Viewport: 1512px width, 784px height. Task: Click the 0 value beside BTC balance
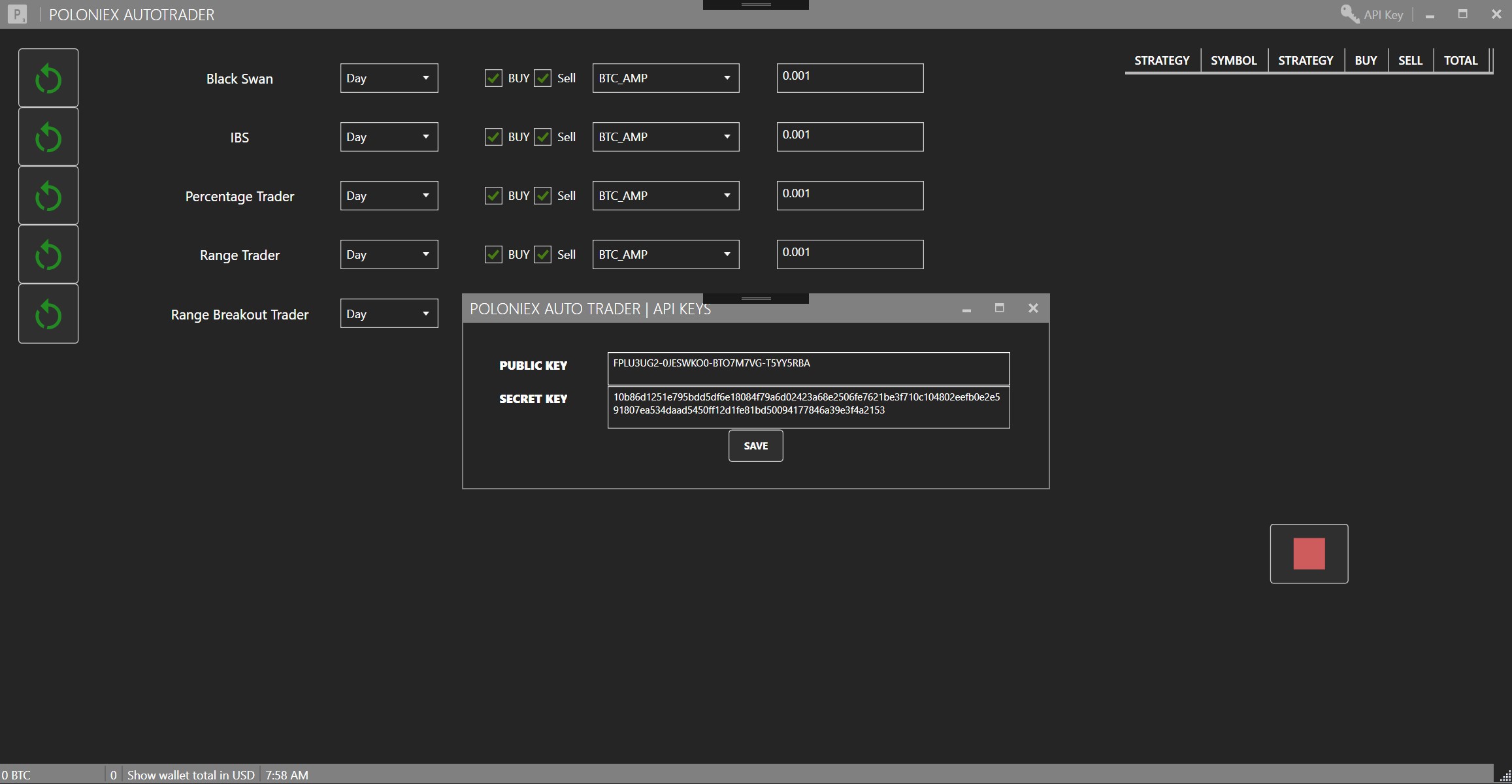tap(114, 775)
